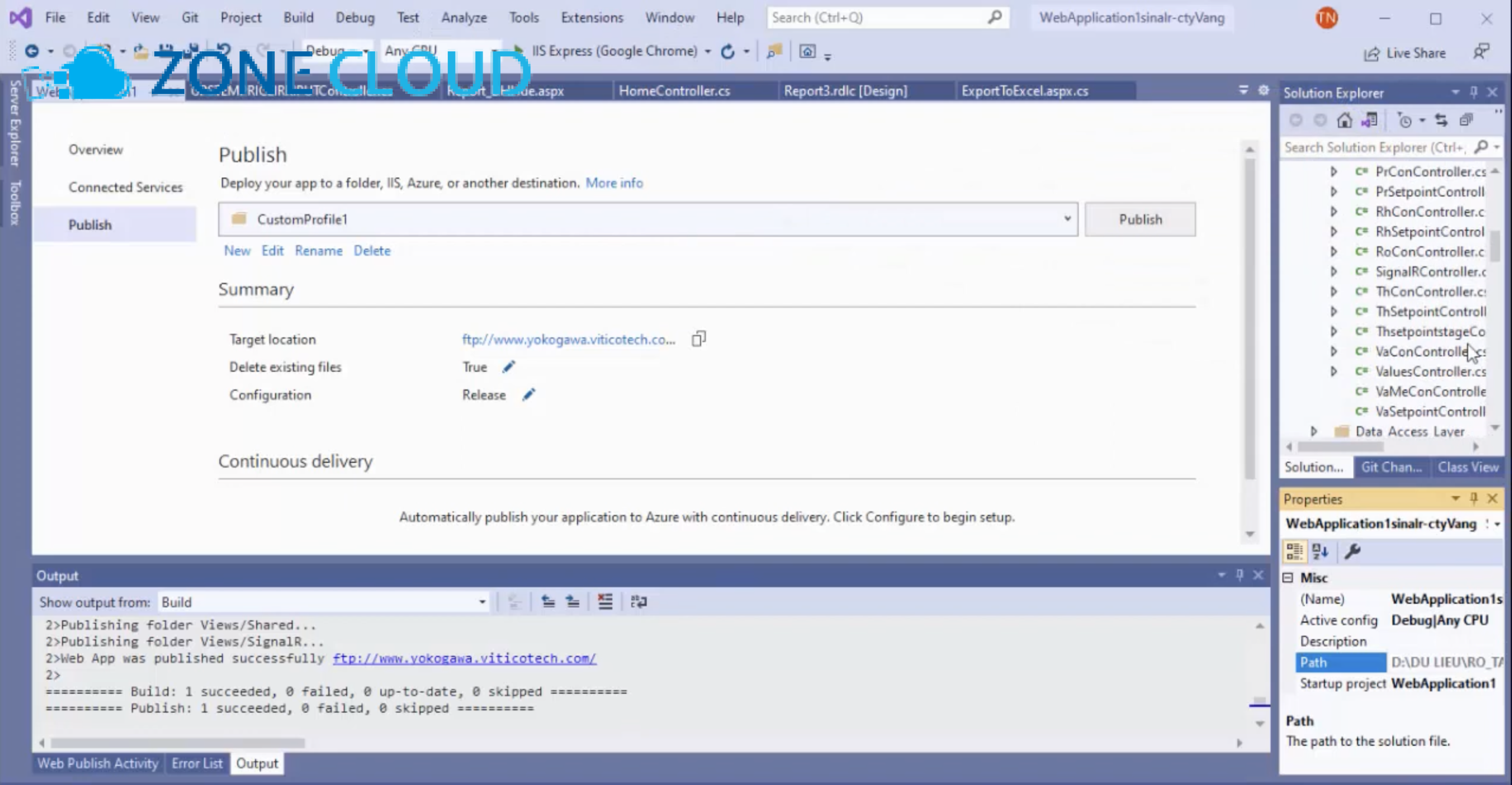This screenshot has height=785, width=1512.
Task: Click Output pane horizontal scrollbar
Action: click(177, 743)
